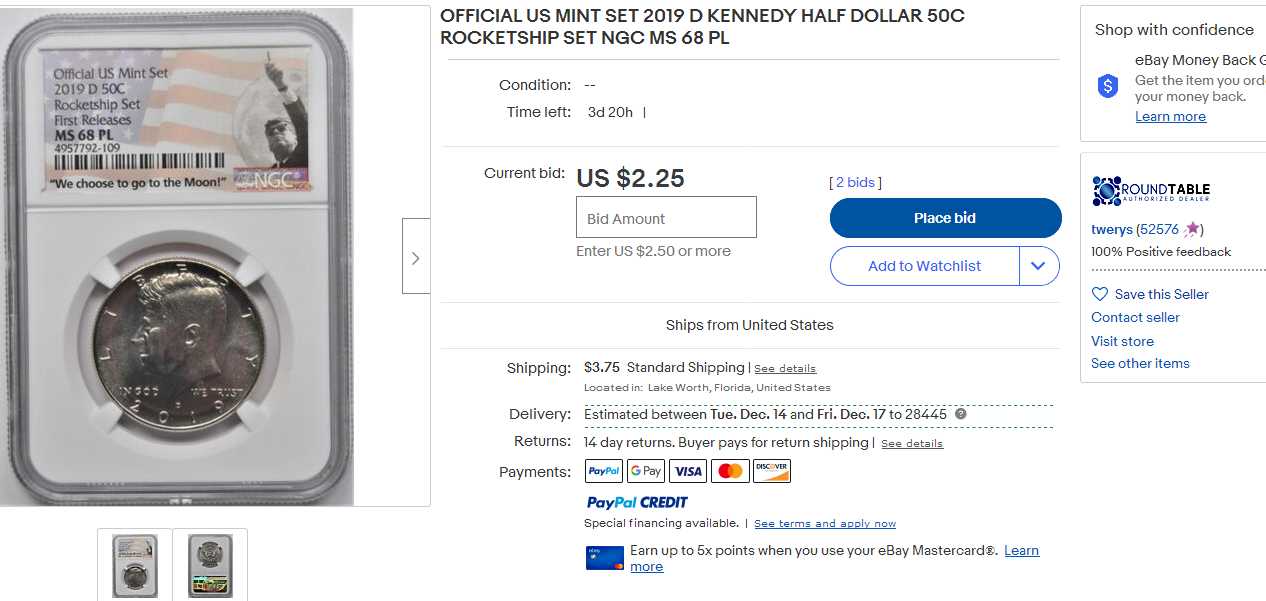1266x601 pixels.
Task: Click the delivery estimate help icon
Action: (961, 414)
